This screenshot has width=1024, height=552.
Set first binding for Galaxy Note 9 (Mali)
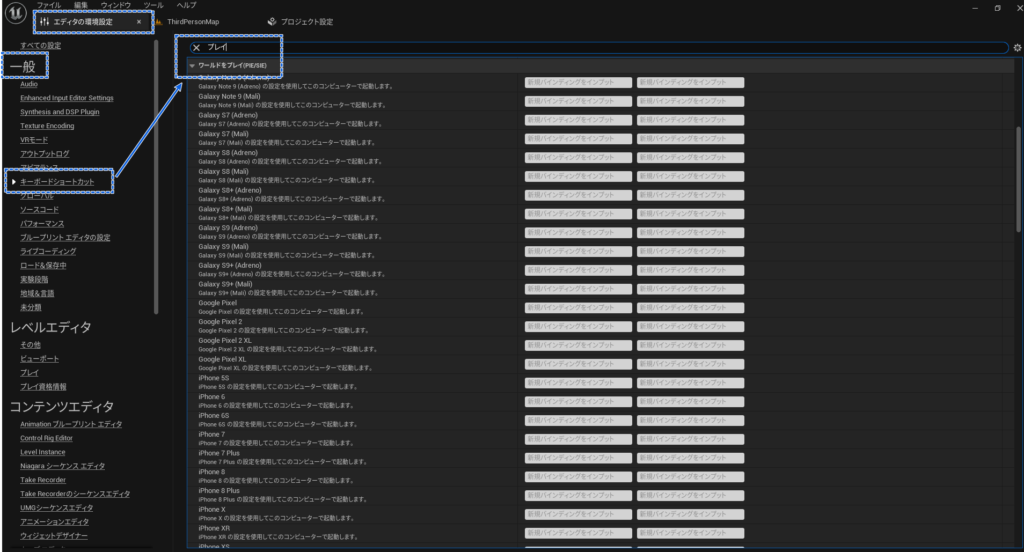(x=578, y=101)
